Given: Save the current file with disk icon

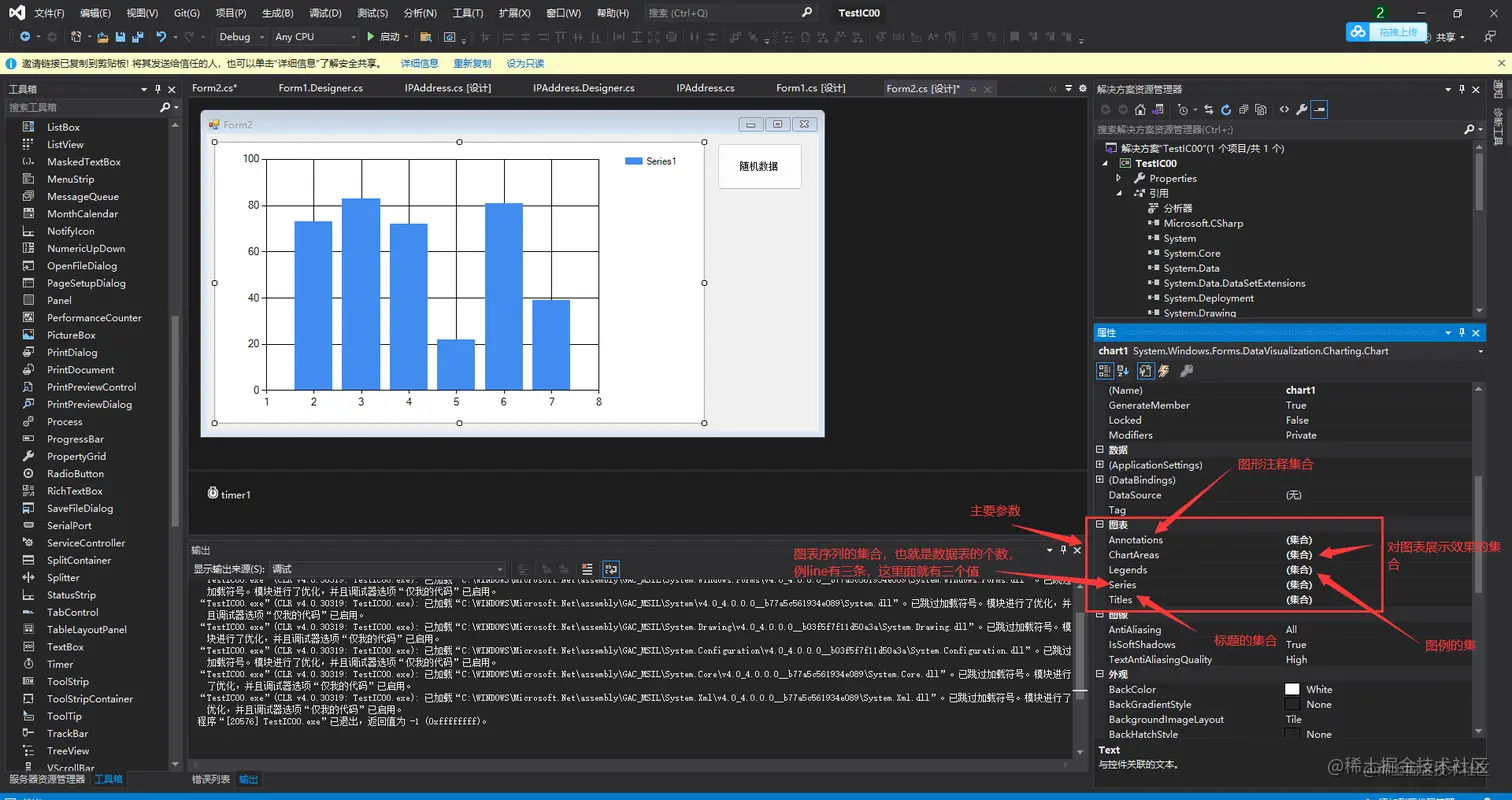Looking at the screenshot, I should 120,37.
